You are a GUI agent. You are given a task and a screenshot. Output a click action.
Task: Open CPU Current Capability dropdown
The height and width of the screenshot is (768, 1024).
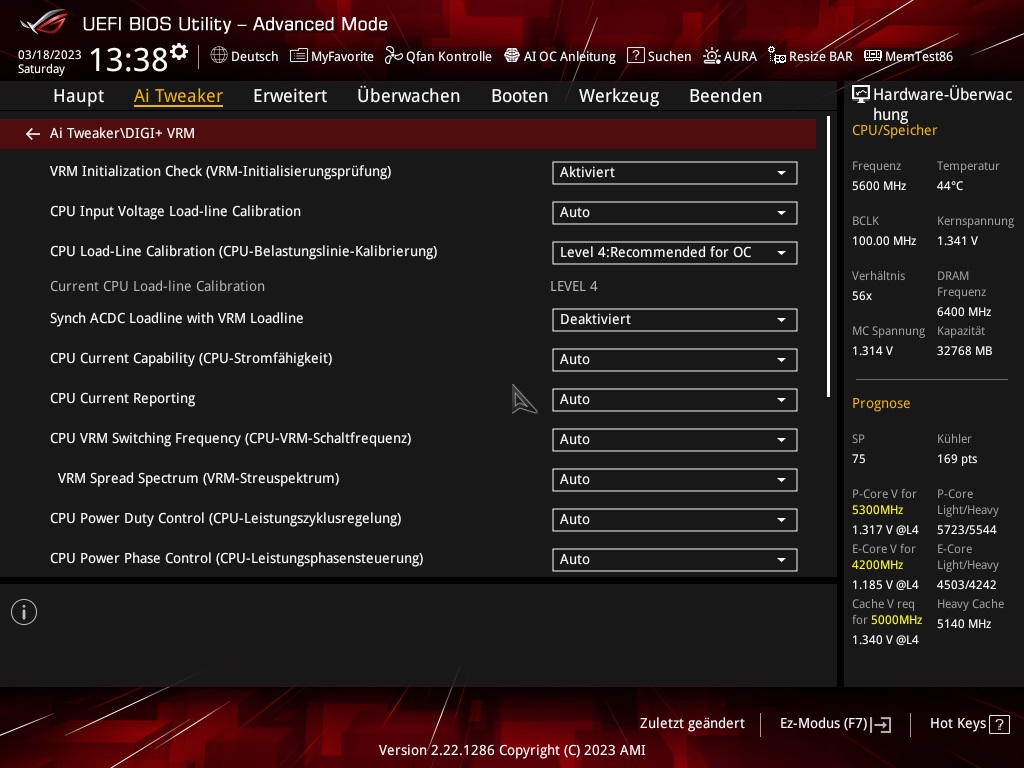point(675,359)
